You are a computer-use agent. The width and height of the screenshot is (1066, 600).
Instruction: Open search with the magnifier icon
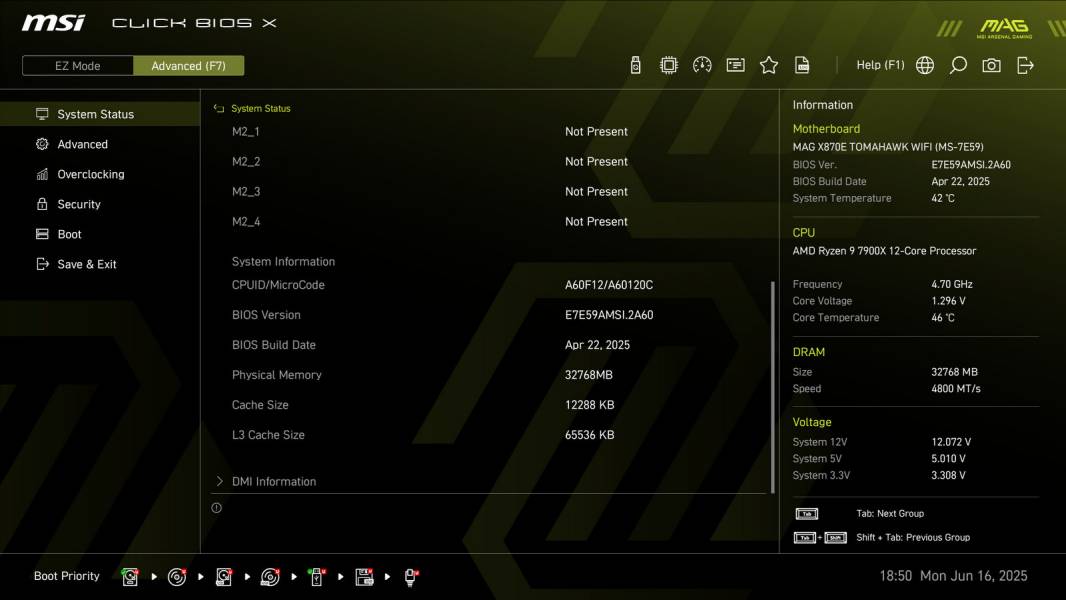[x=958, y=65]
